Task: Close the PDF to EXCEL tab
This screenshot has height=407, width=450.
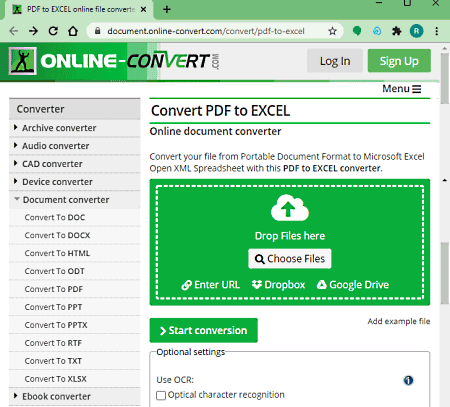Action: [x=143, y=9]
